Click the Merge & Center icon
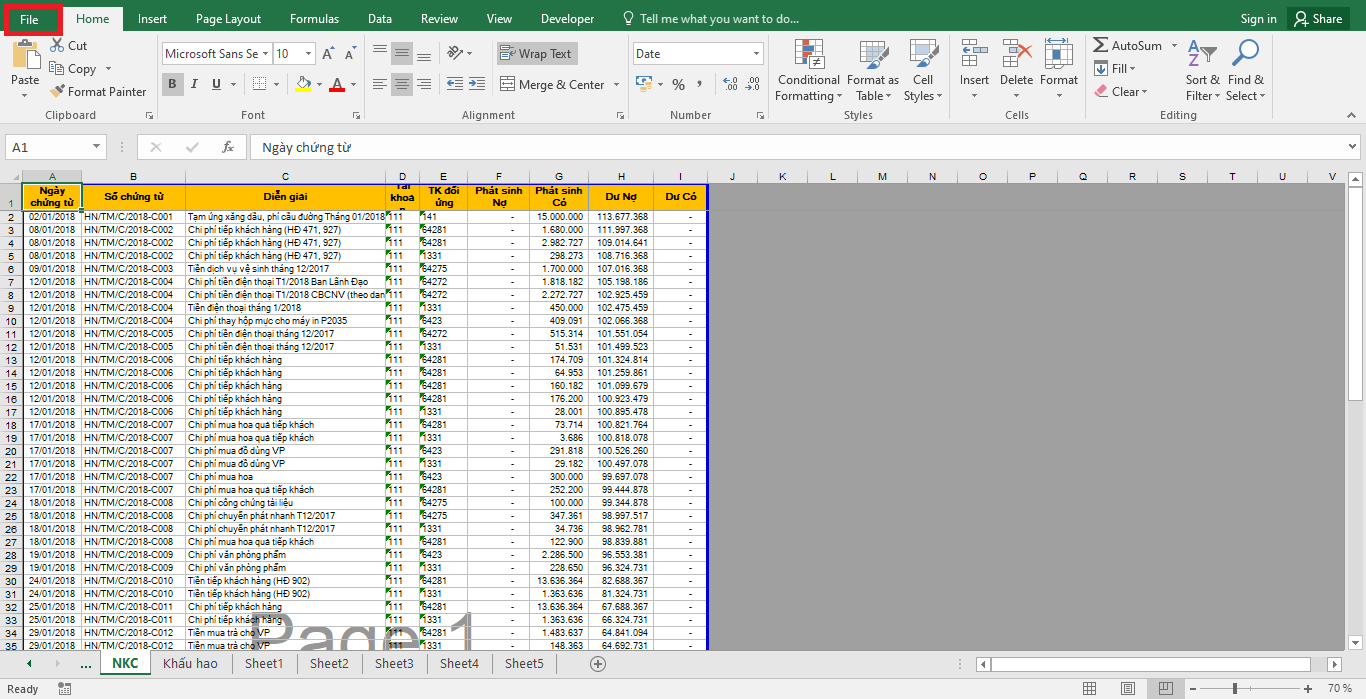The width and height of the screenshot is (1366, 699). [507, 85]
